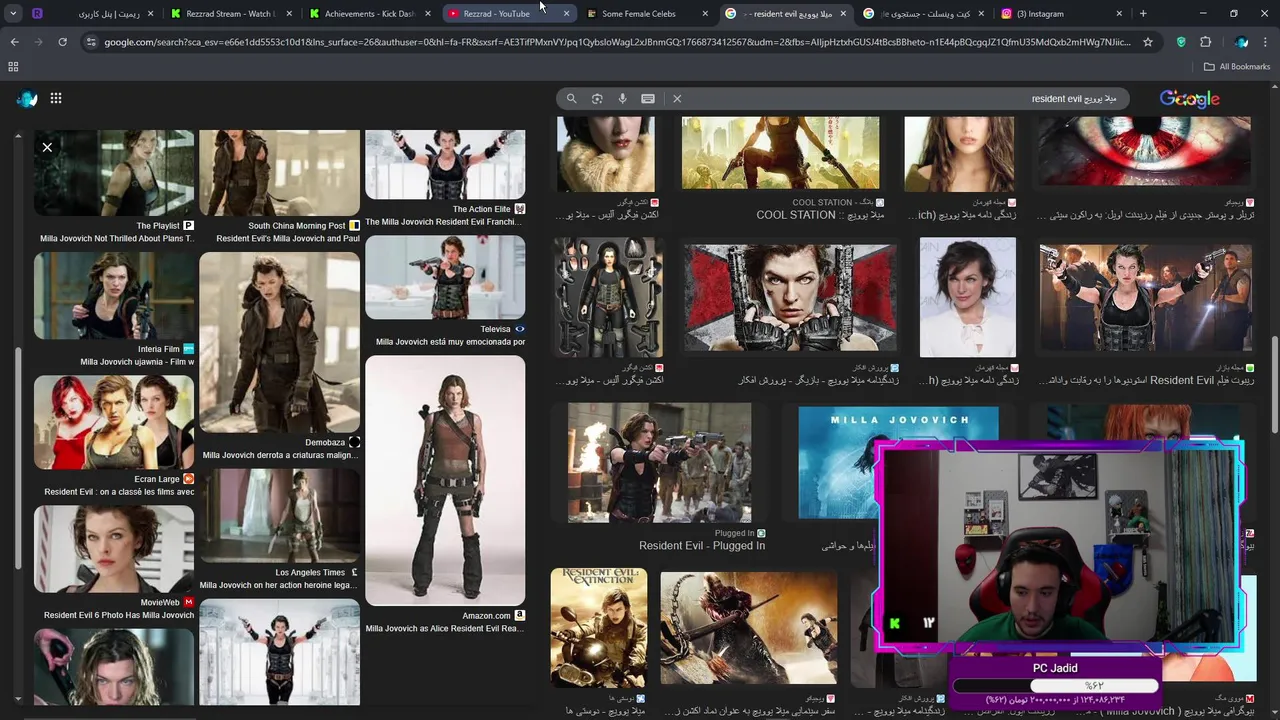1280x720 pixels.
Task: Open the Google account avatar on the page
Action: pos(27,98)
